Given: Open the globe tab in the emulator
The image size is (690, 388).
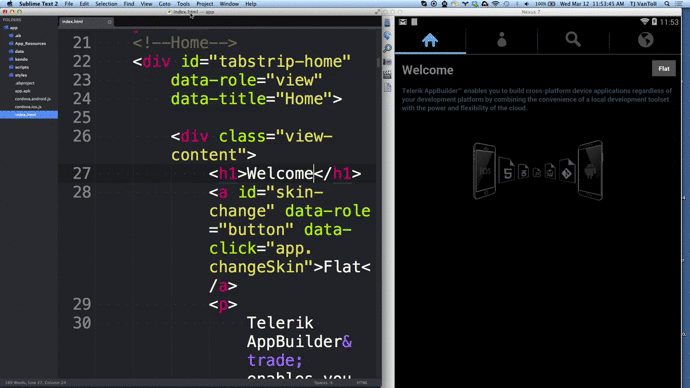Looking at the screenshot, I should [645, 40].
